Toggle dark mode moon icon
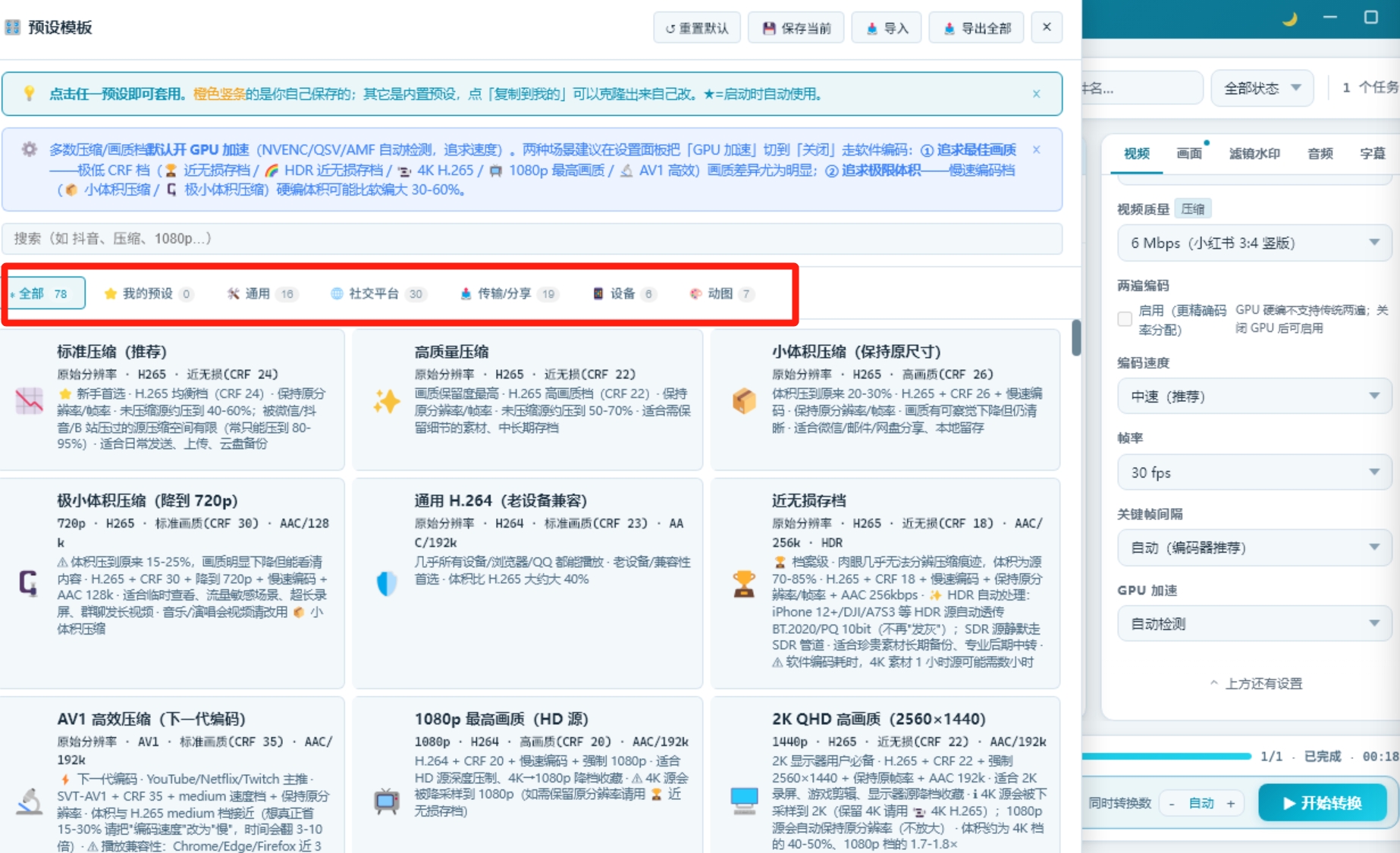The image size is (1400, 853). 1289,18
